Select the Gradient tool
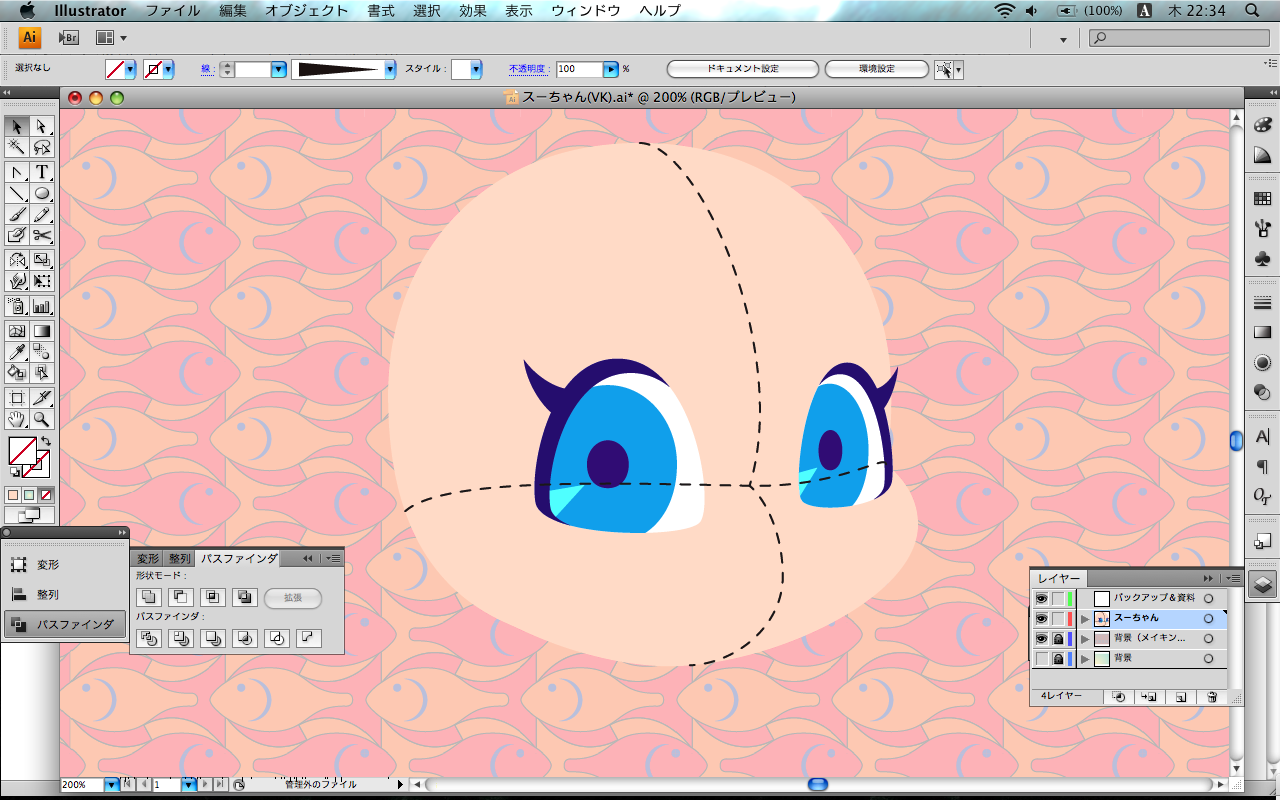1280x800 pixels. click(x=42, y=331)
